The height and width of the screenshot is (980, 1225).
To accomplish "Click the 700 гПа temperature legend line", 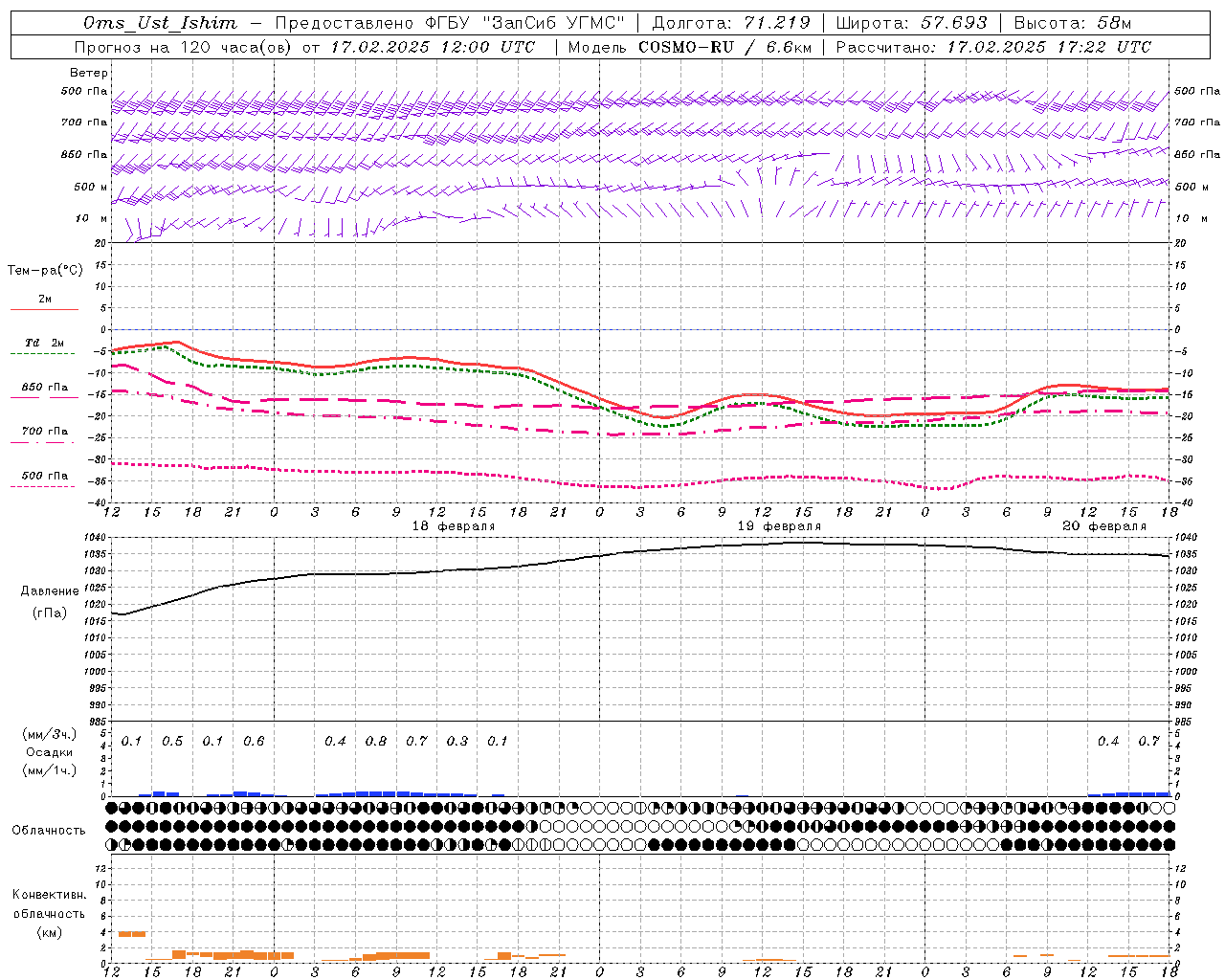I will [x=44, y=442].
